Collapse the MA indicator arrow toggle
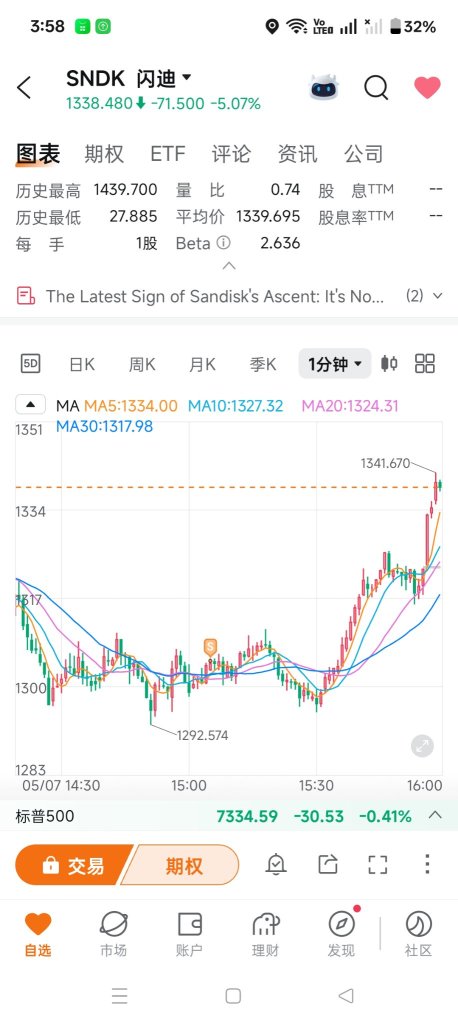 pyautogui.click(x=31, y=405)
